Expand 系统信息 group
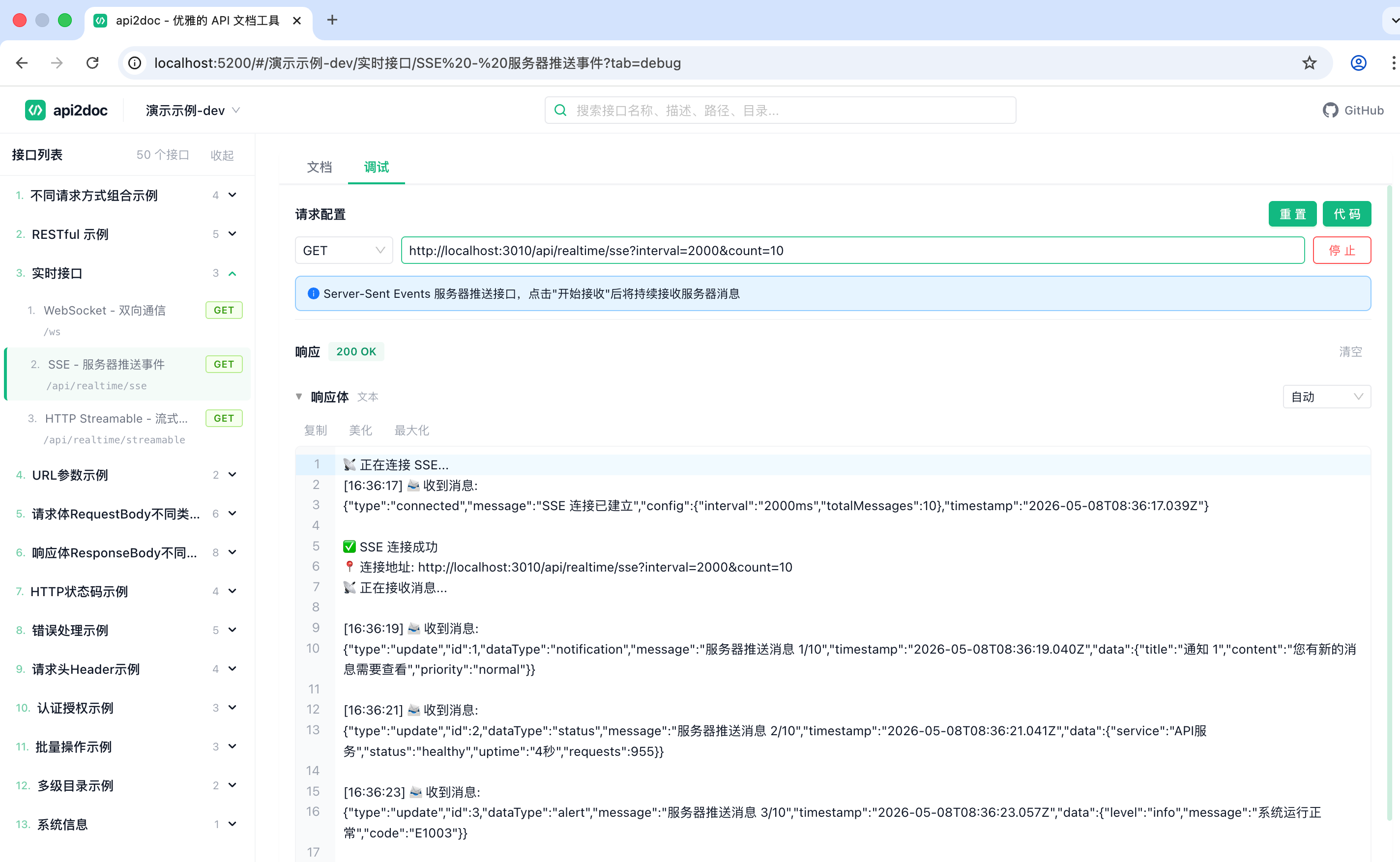The width and height of the screenshot is (1400, 862). (x=232, y=823)
